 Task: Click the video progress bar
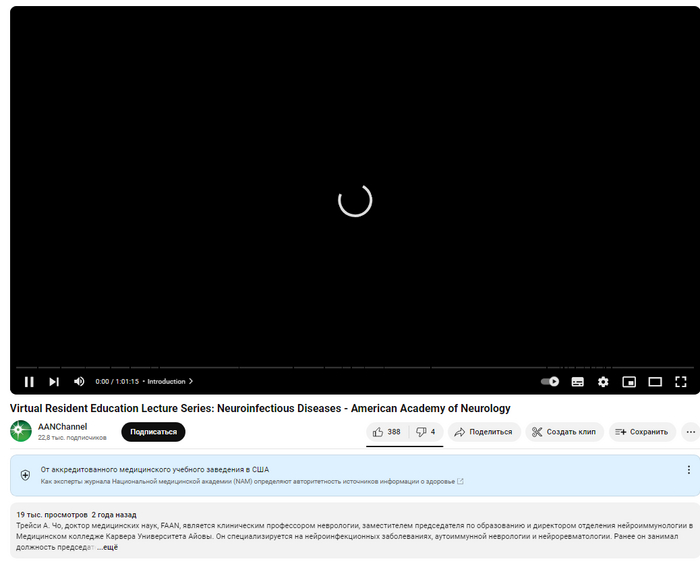point(355,368)
